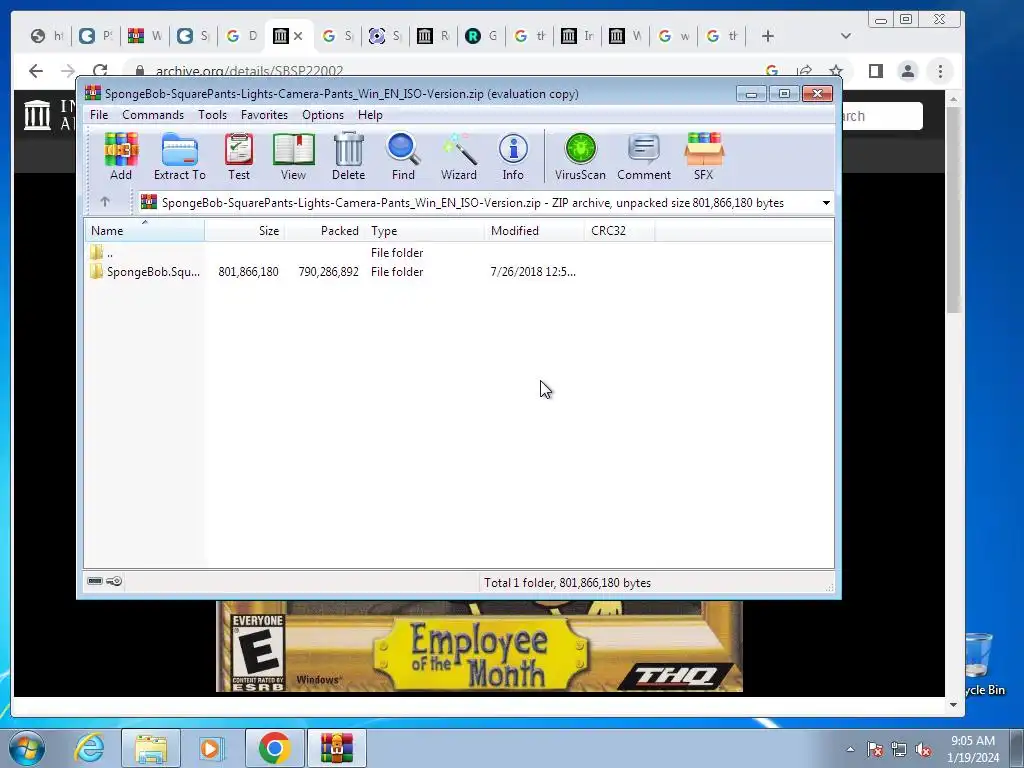This screenshot has height=768, width=1024.
Task: Click the muted volume speaker tray icon
Action: click(923, 750)
